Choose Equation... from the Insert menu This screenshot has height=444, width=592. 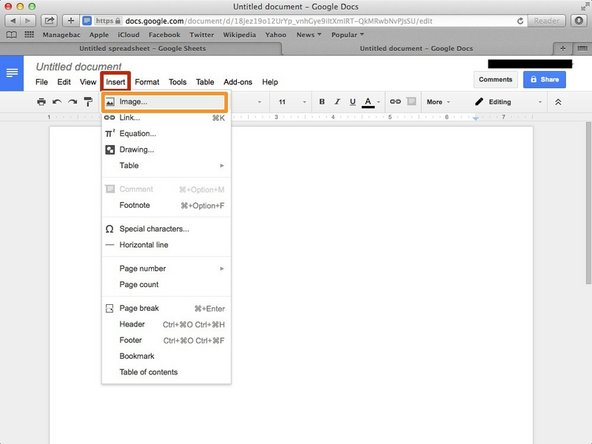[166, 134]
